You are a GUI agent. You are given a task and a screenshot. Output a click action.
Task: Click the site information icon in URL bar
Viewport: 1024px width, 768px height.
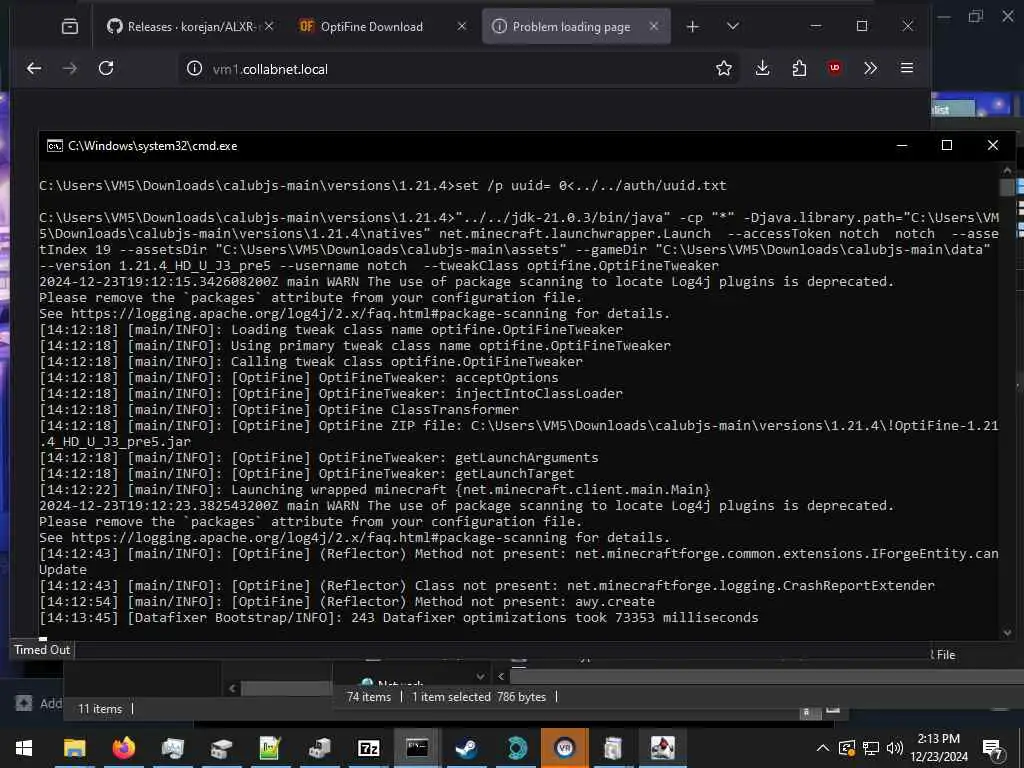[x=195, y=69]
